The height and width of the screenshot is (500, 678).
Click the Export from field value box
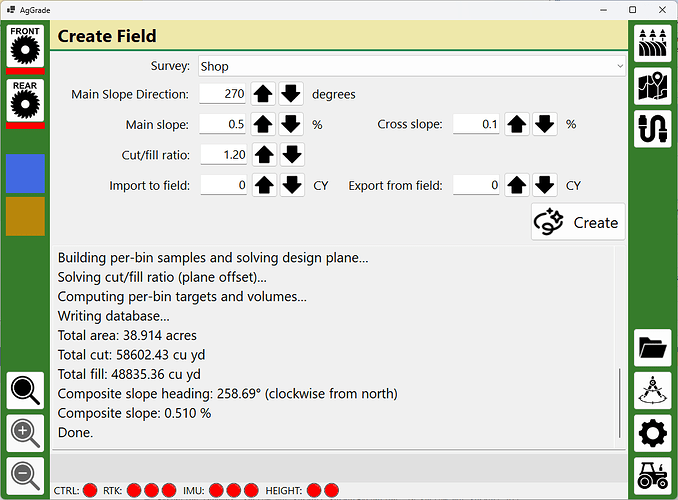pos(476,186)
